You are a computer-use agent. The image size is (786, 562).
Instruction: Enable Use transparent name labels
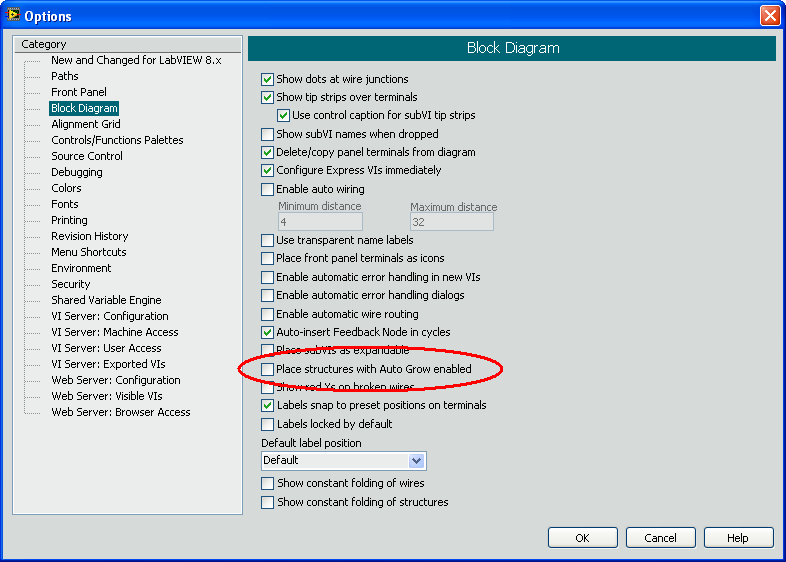[267, 241]
